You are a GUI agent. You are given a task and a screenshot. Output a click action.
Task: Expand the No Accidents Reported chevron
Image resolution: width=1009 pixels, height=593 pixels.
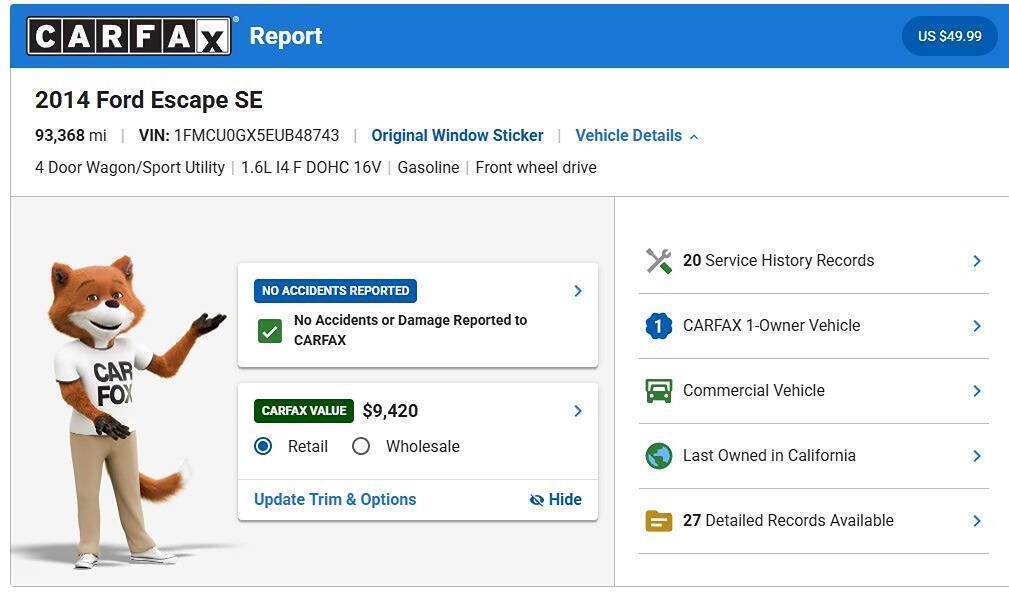point(578,291)
